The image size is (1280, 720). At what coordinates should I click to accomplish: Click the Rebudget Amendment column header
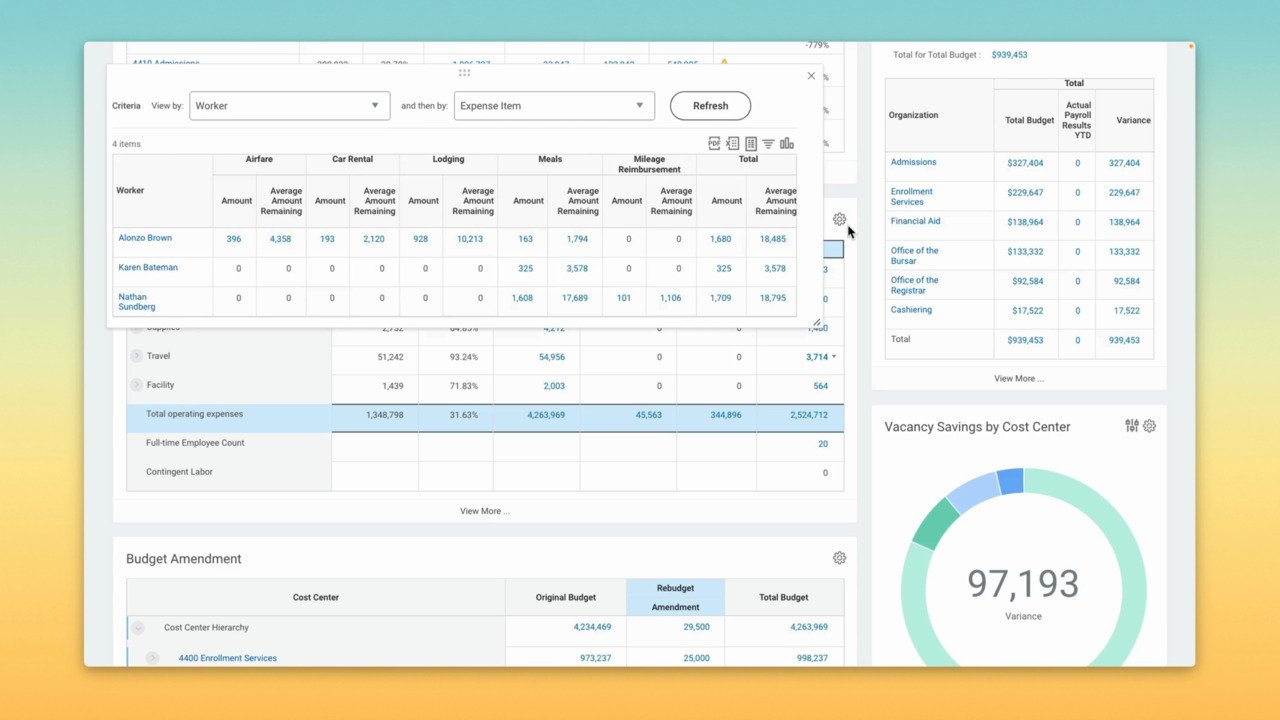[675, 597]
